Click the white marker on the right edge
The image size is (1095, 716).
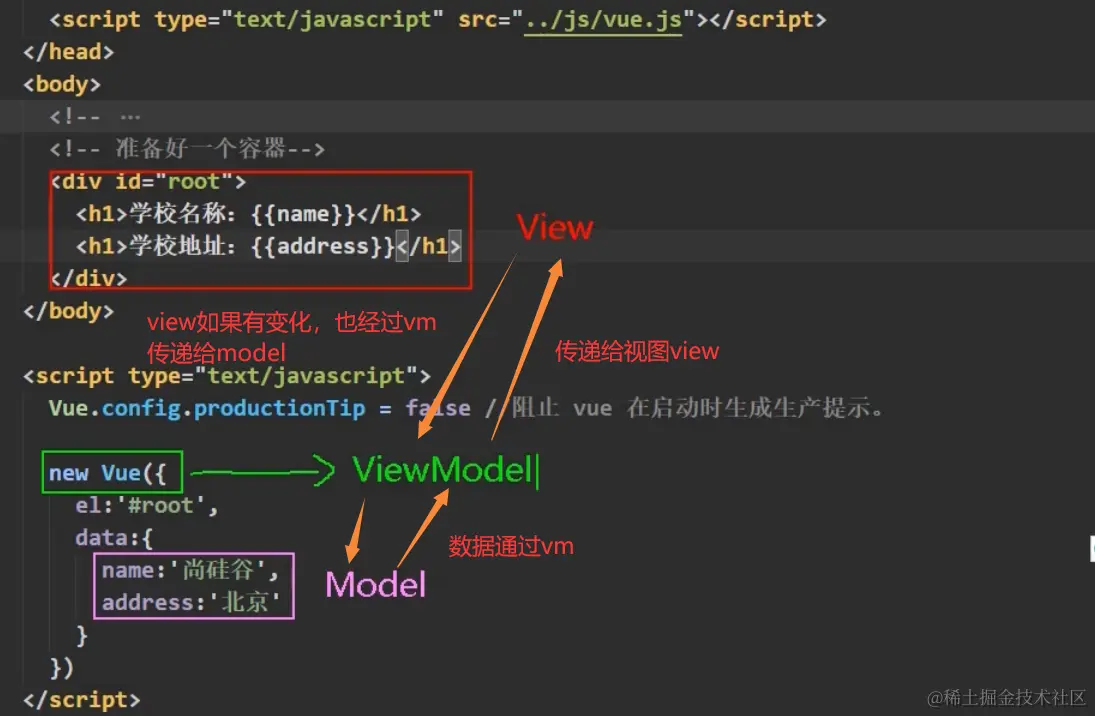pyautogui.click(x=1090, y=548)
